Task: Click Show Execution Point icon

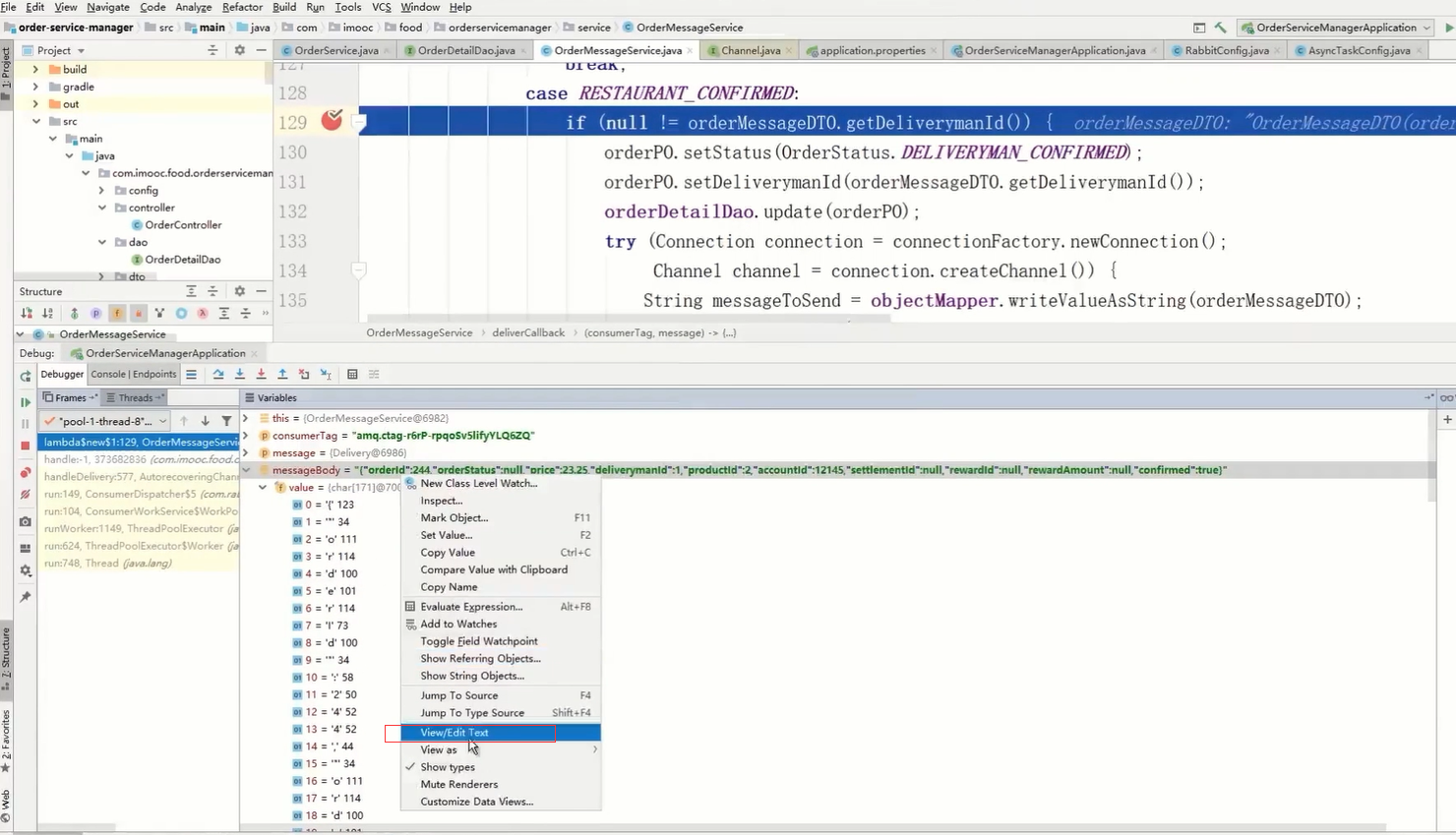Action: pyautogui.click(x=192, y=375)
